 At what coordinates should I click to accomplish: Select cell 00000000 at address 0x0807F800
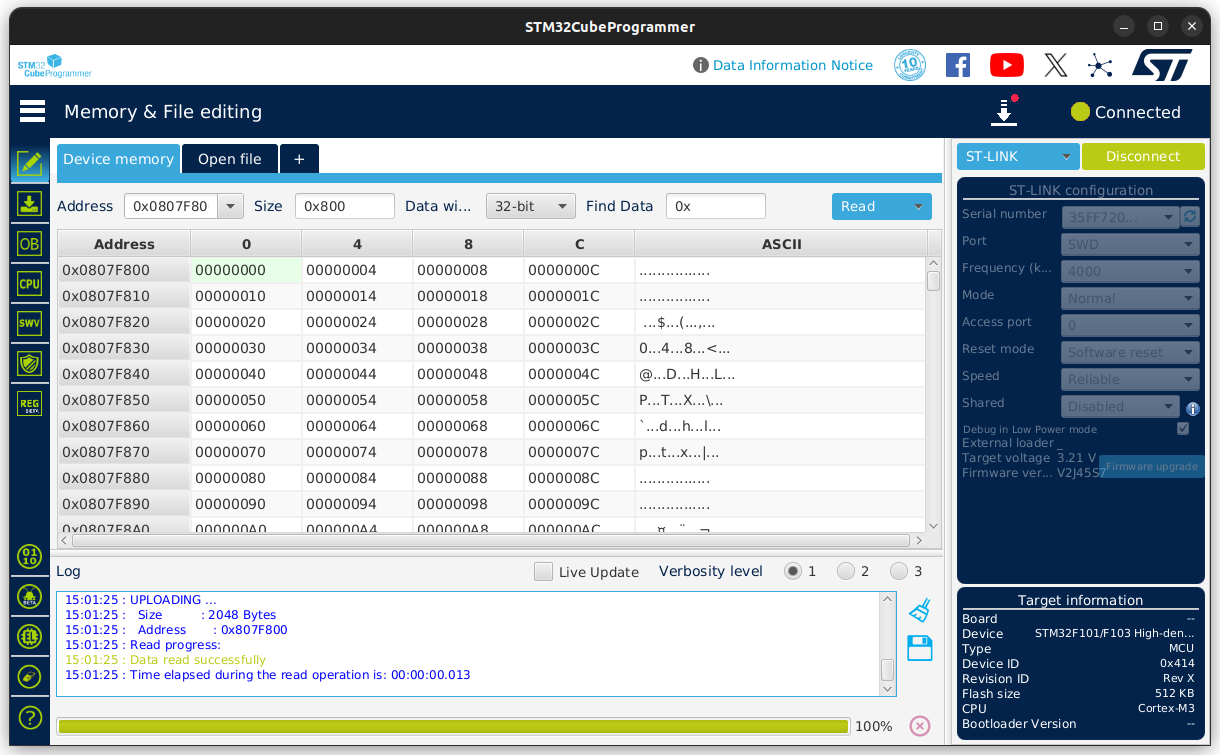(x=246, y=270)
